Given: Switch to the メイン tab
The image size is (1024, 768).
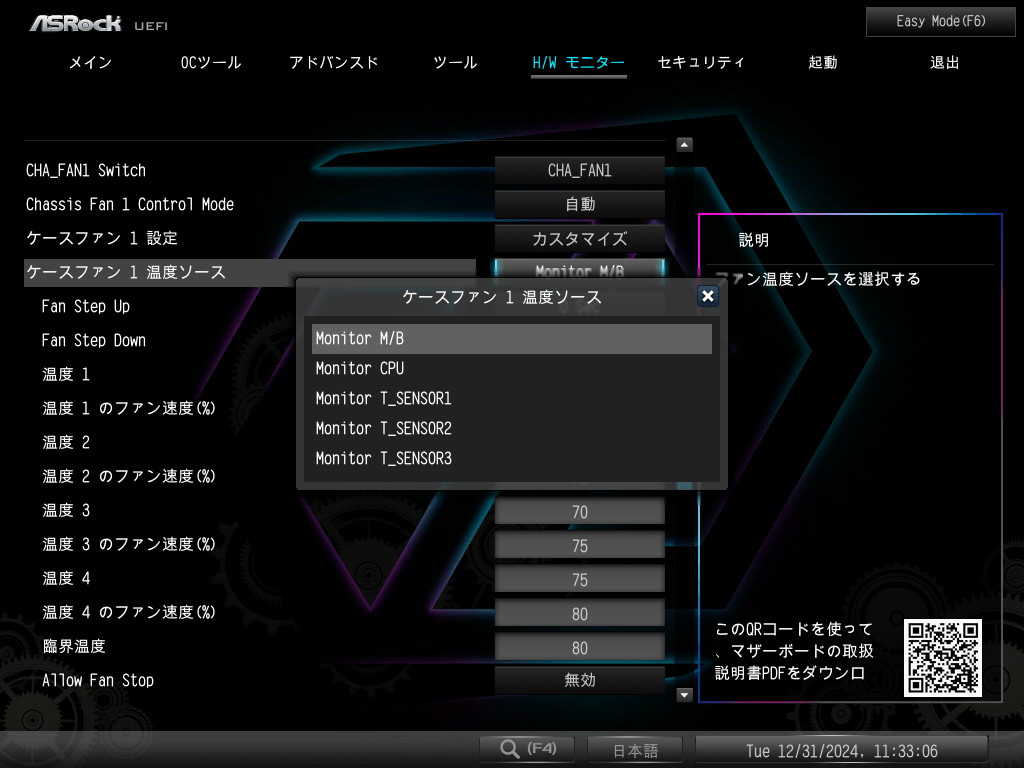Looking at the screenshot, I should tap(90, 63).
